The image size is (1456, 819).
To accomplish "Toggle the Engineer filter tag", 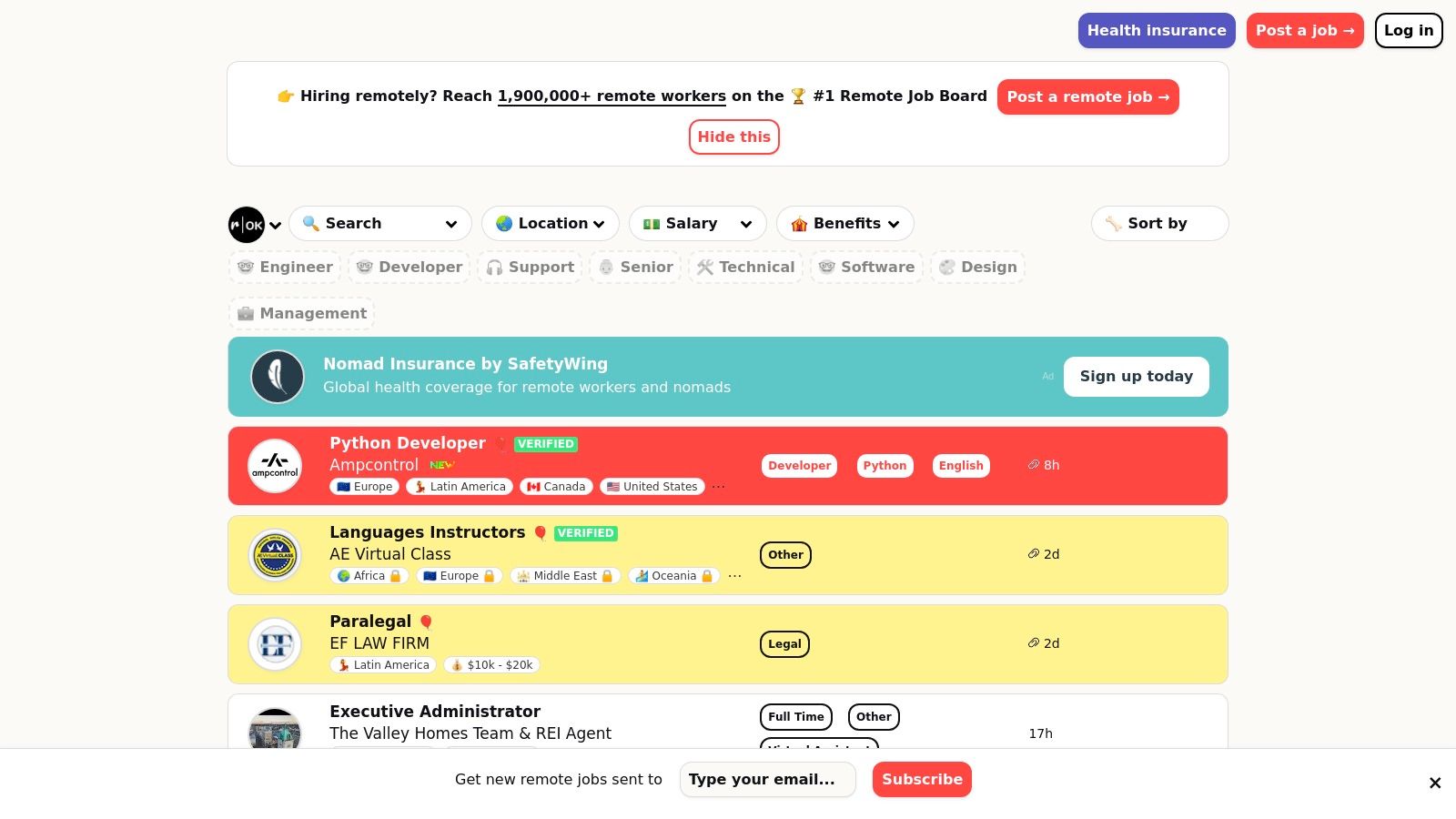I will (x=285, y=268).
